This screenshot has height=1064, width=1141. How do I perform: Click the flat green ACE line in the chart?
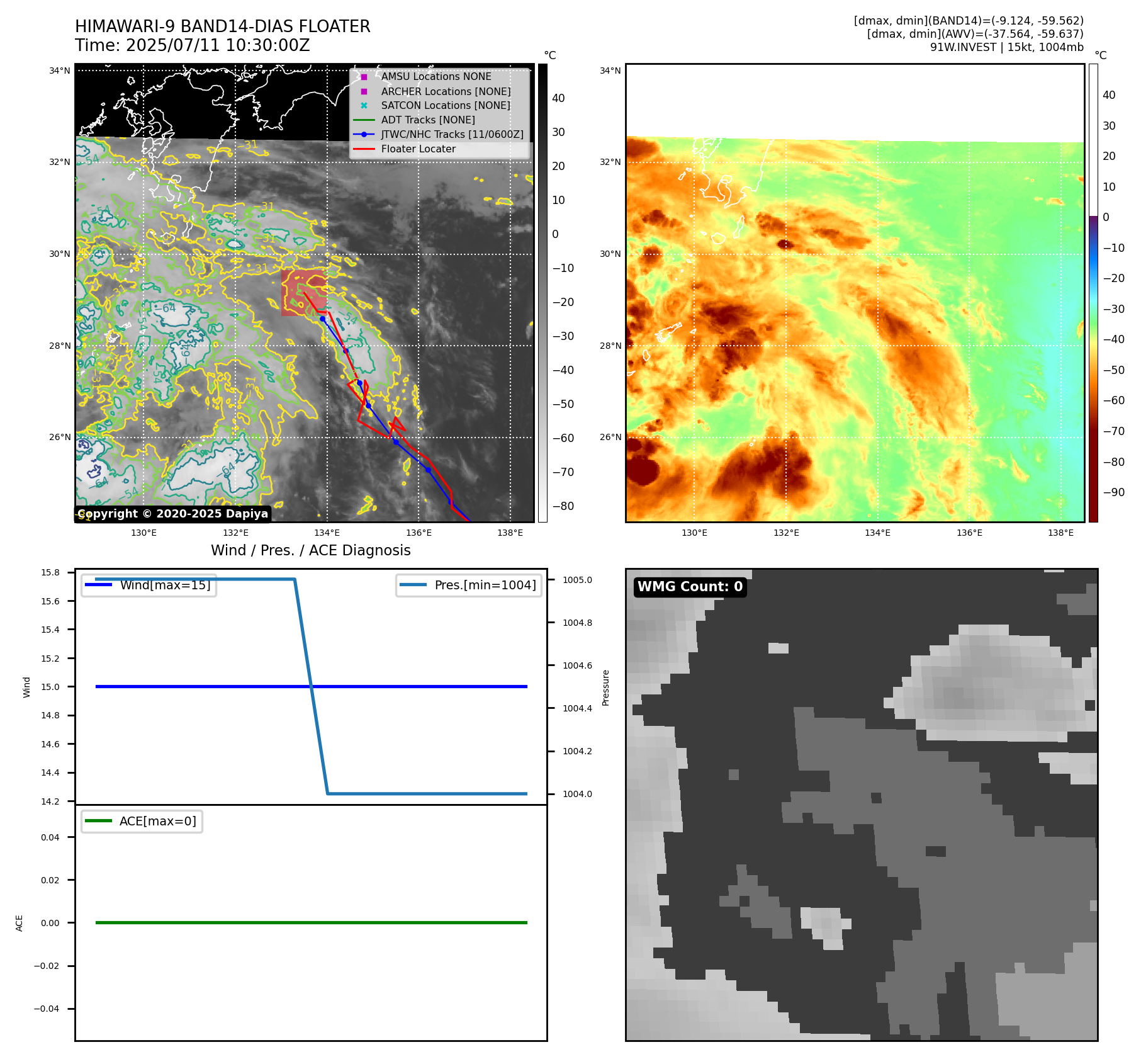point(312,923)
